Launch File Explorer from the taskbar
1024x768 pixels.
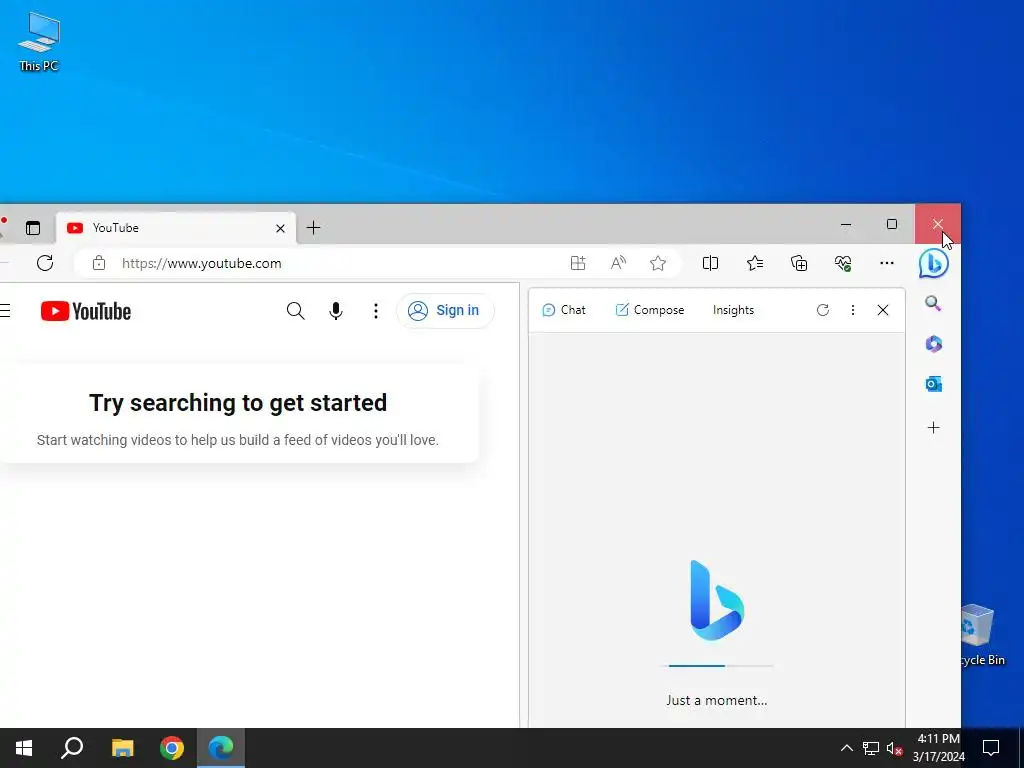pyautogui.click(x=122, y=748)
